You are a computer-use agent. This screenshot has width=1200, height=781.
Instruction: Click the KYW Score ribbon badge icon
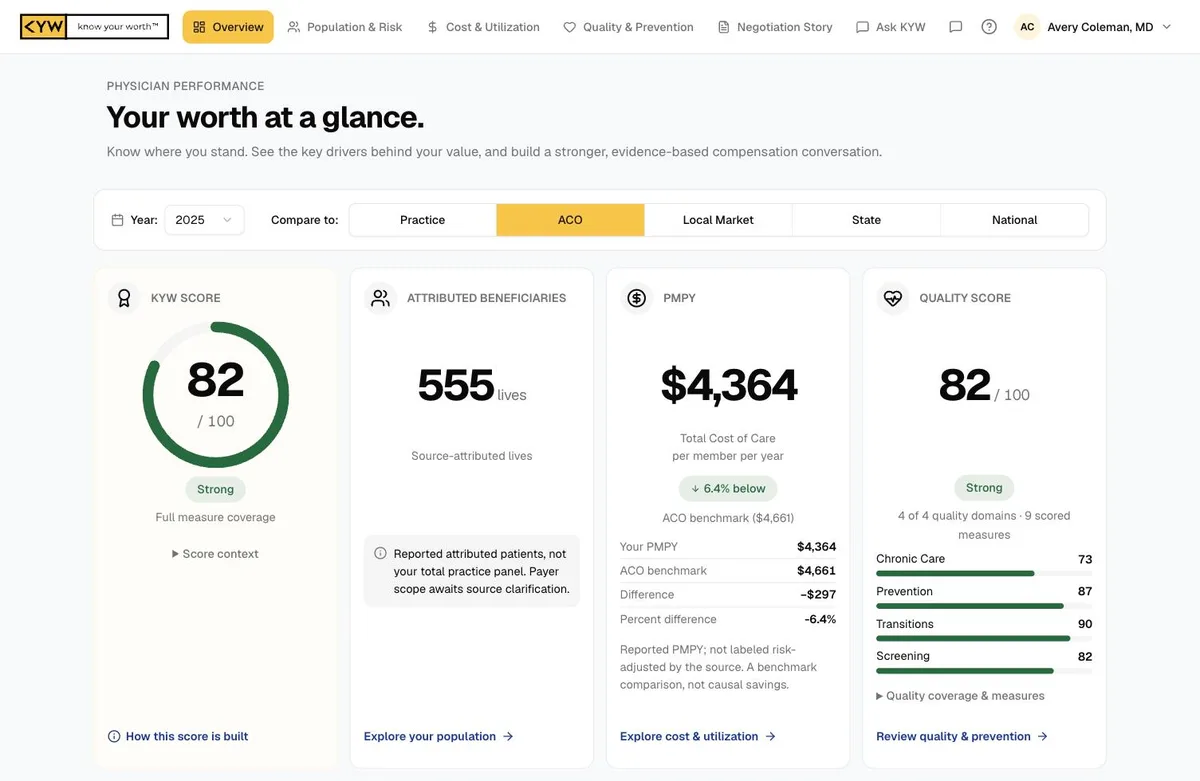coord(124,298)
